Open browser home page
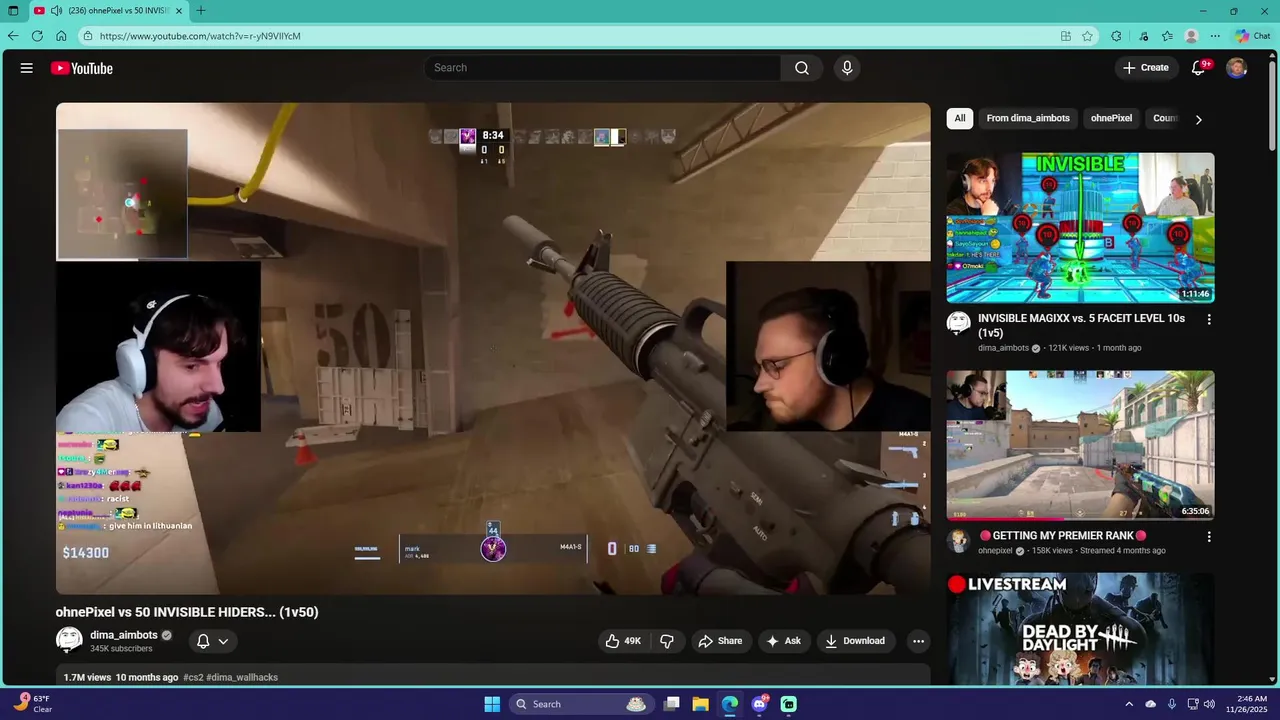 pos(61,36)
